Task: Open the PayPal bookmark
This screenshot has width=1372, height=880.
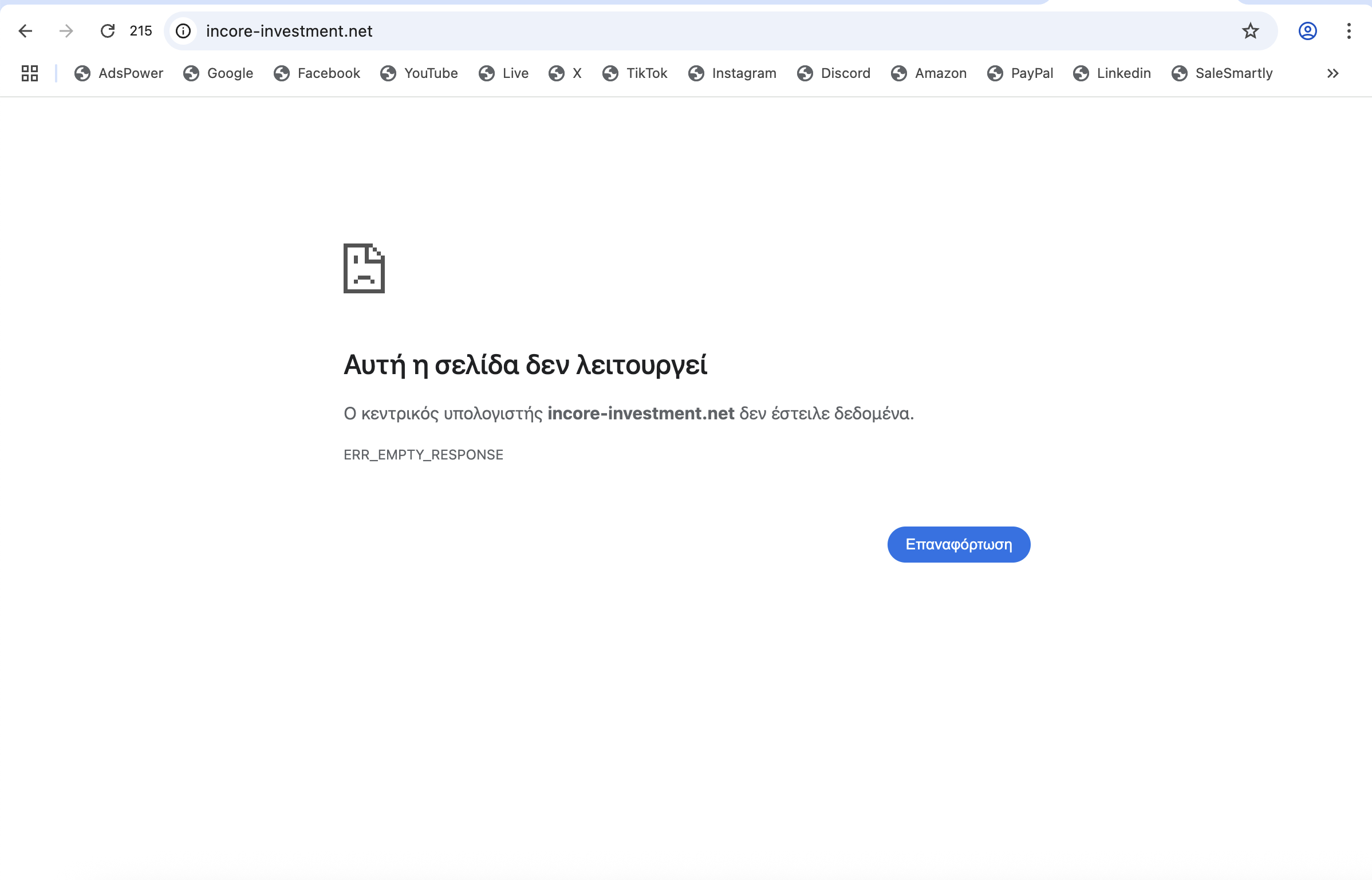Action: click(1020, 73)
